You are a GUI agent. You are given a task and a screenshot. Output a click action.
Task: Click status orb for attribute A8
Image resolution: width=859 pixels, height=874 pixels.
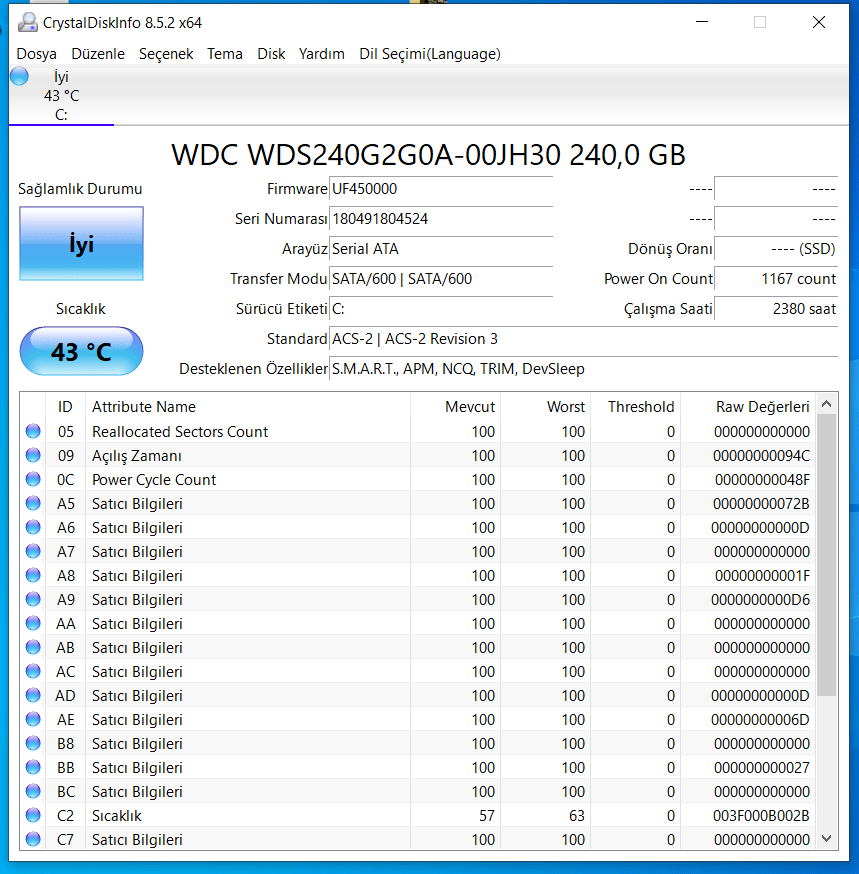click(33, 575)
